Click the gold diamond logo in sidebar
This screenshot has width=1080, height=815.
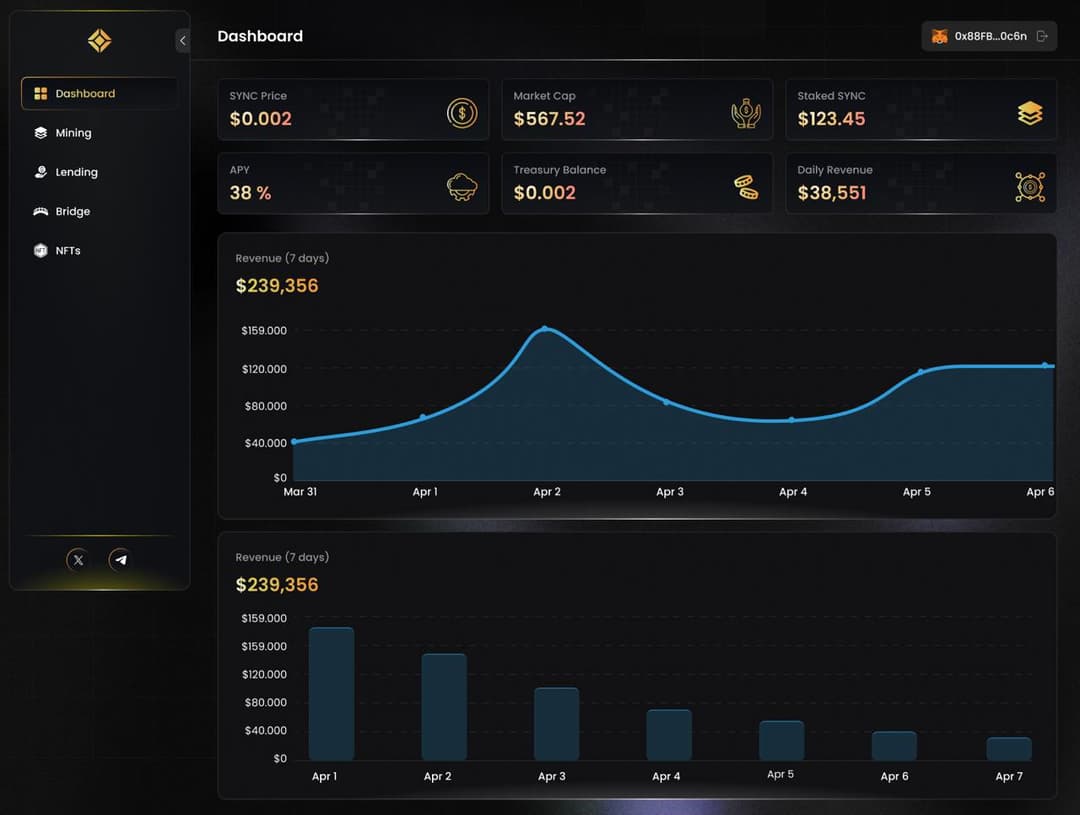coord(99,41)
